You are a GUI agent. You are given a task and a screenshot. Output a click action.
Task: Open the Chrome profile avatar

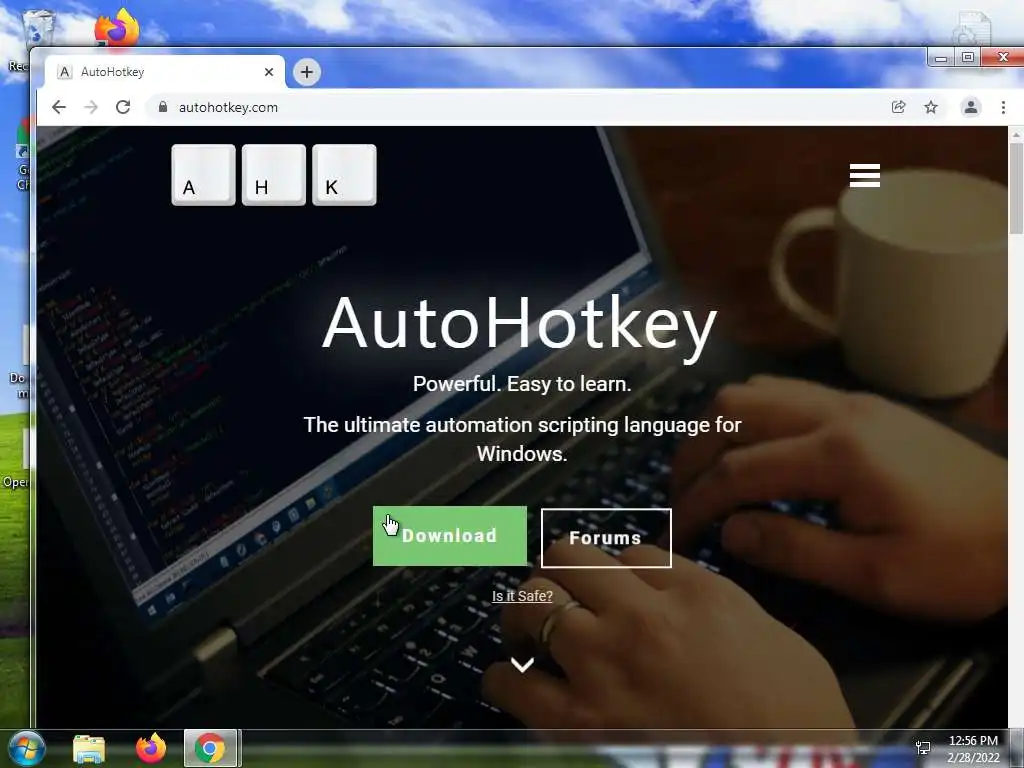(x=971, y=107)
